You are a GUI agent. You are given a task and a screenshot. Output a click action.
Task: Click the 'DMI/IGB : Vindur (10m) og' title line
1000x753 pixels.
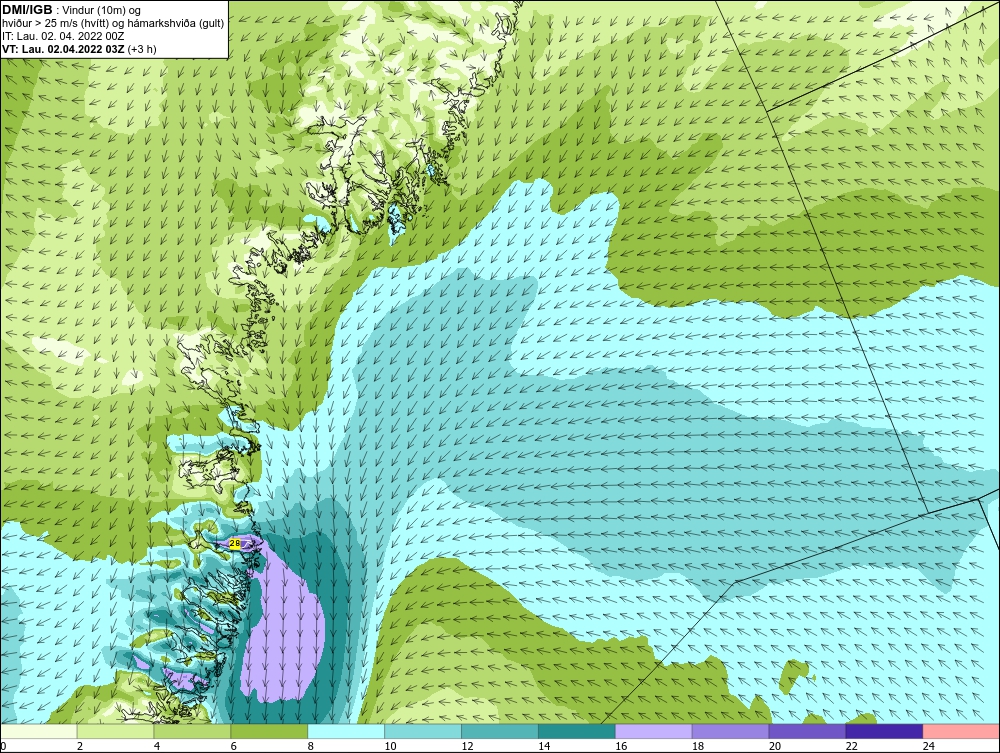click(x=71, y=10)
